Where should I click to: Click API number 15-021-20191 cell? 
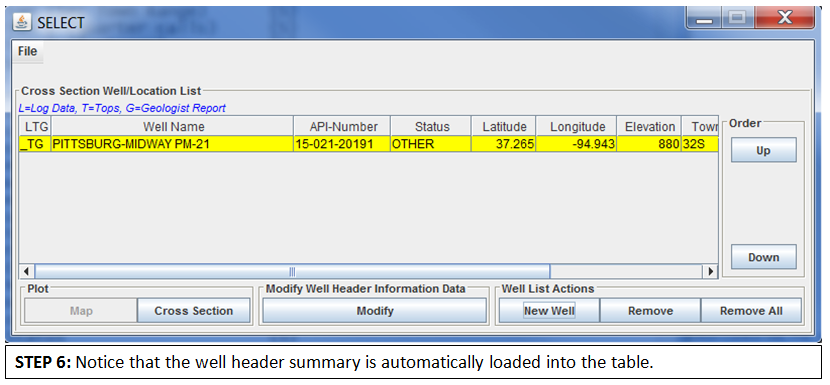(x=342, y=144)
